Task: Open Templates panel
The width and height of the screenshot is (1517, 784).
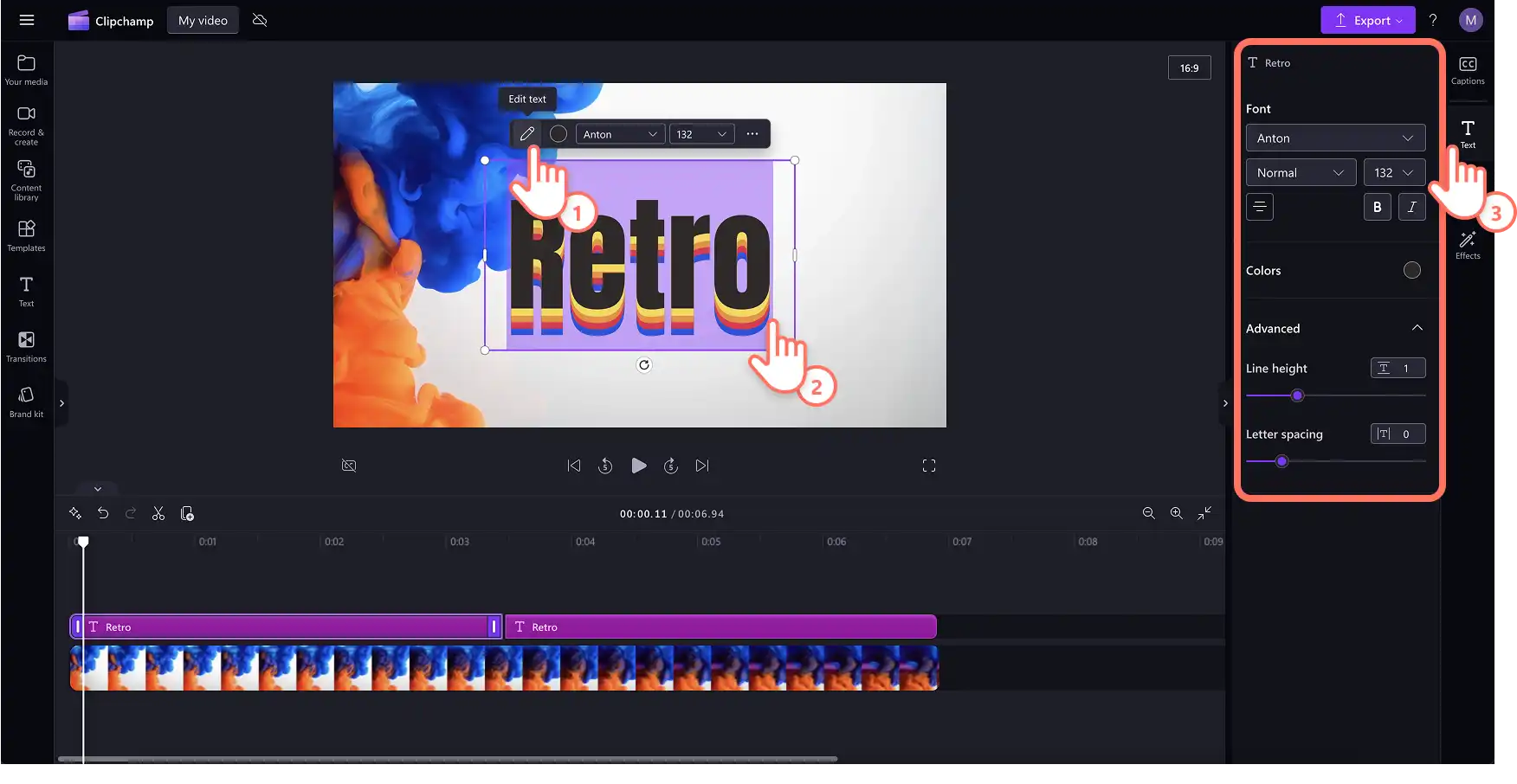Action: (26, 235)
